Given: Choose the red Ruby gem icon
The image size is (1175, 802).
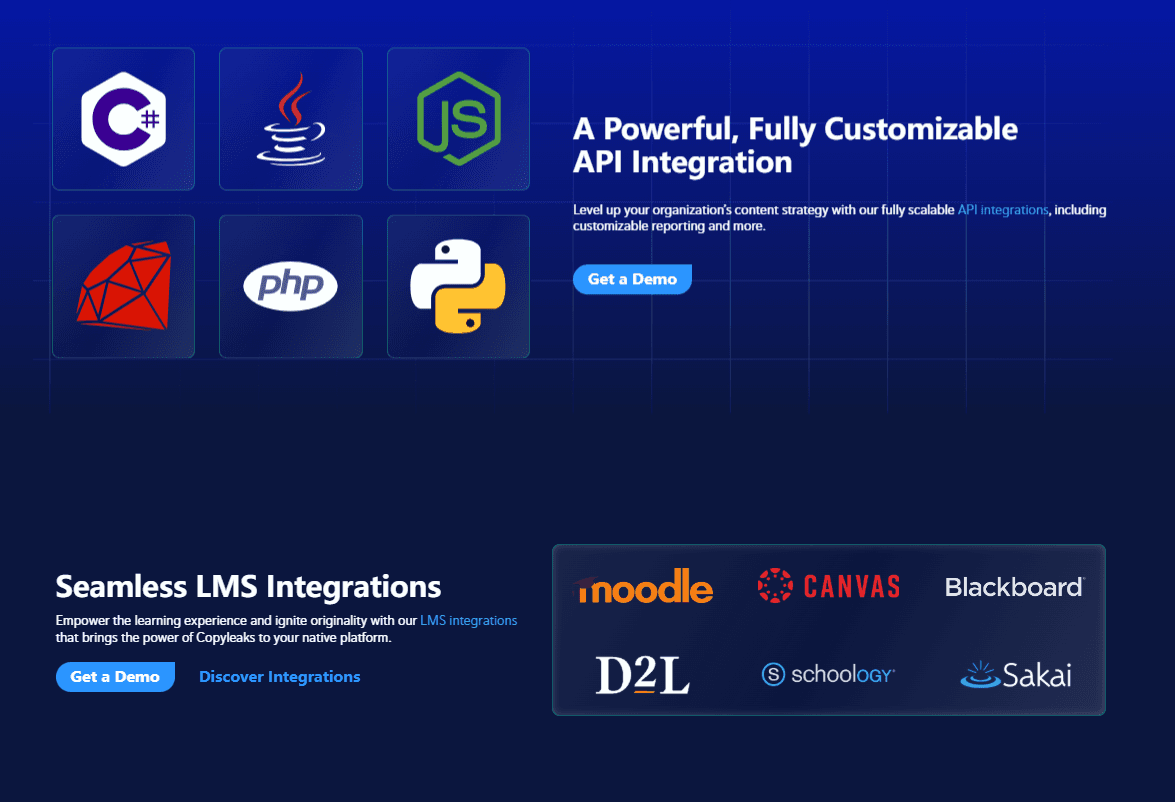Looking at the screenshot, I should pos(123,286).
